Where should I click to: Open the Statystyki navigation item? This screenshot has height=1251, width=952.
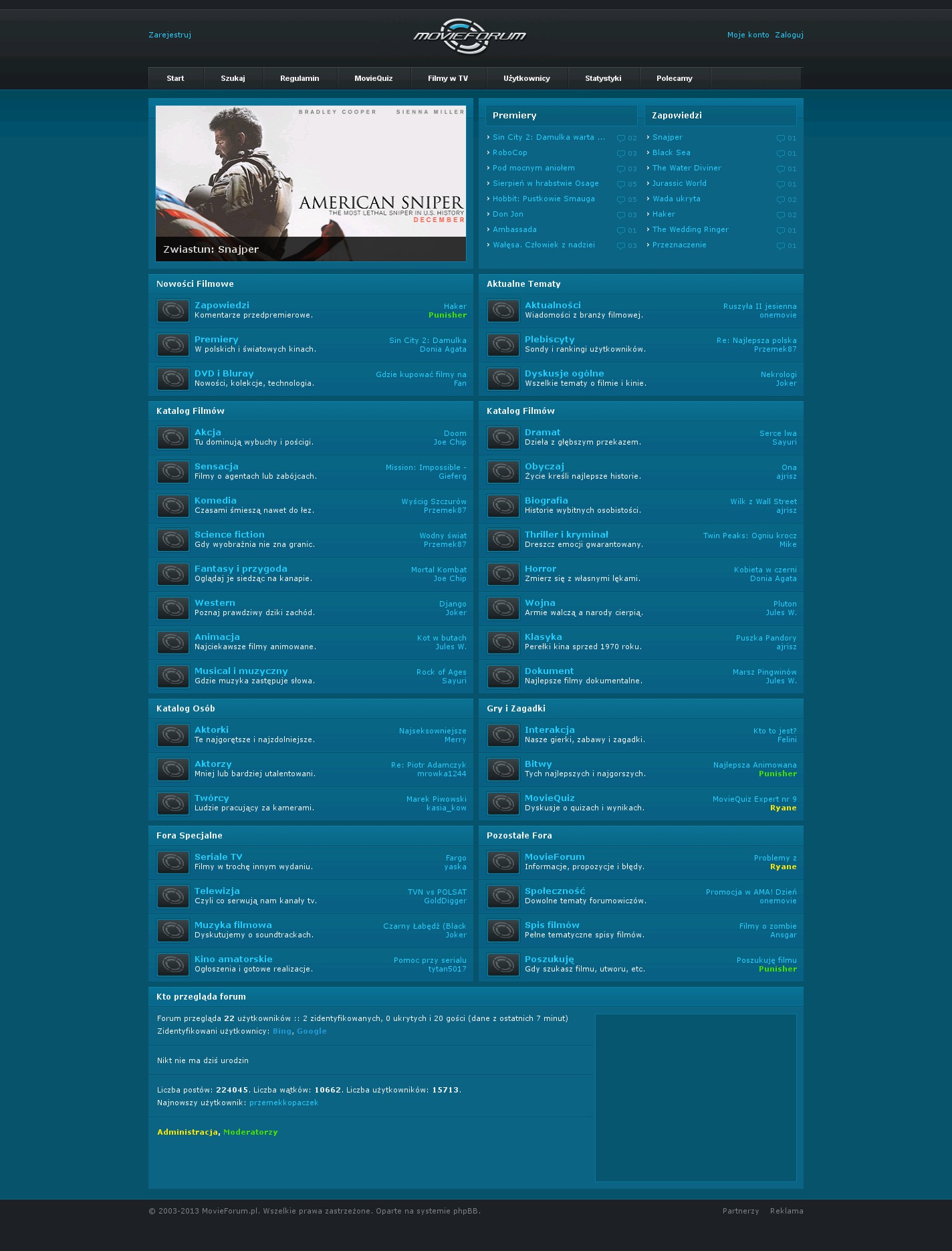click(x=603, y=78)
